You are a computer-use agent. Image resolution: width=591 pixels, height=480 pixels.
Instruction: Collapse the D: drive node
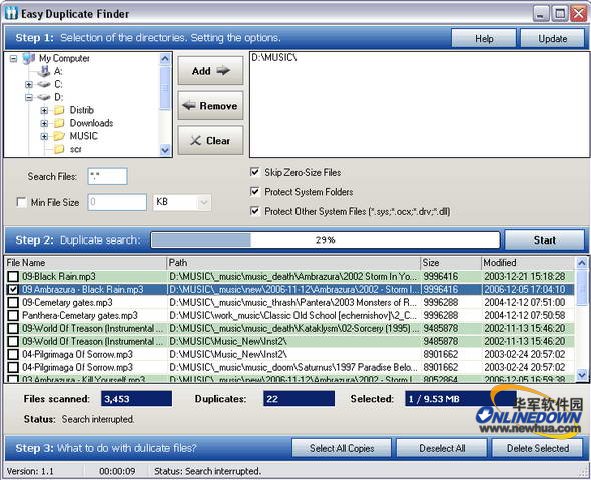[x=29, y=98]
